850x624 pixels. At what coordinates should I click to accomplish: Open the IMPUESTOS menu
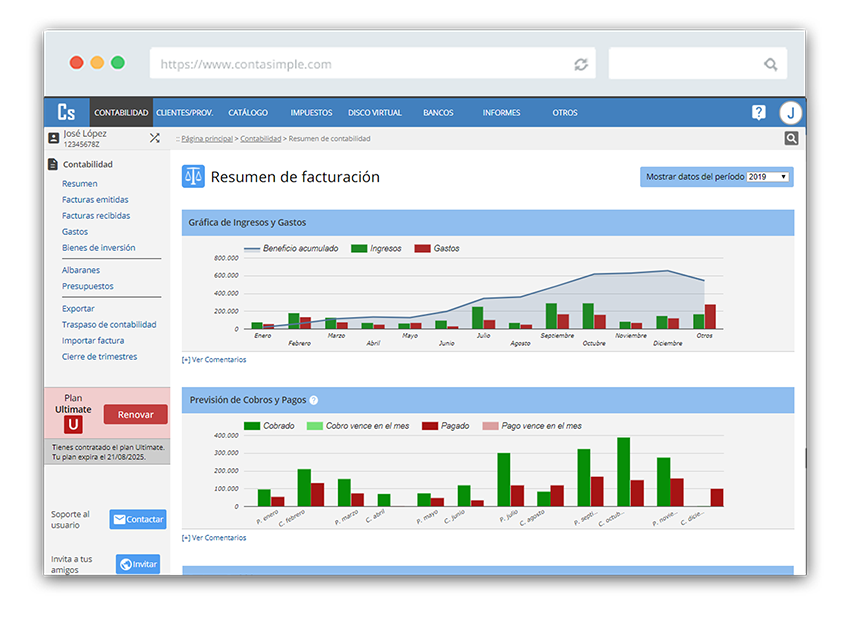(x=311, y=113)
